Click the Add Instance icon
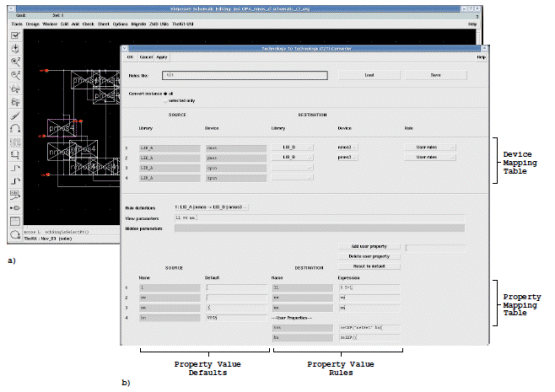555x392 pixels. [x=15, y=155]
